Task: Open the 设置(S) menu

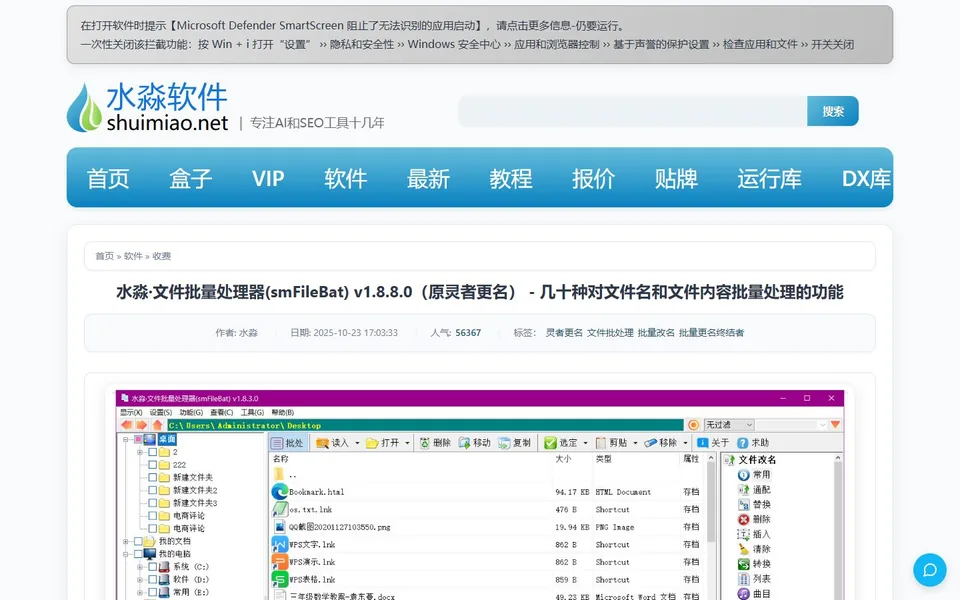Action: coord(161,413)
